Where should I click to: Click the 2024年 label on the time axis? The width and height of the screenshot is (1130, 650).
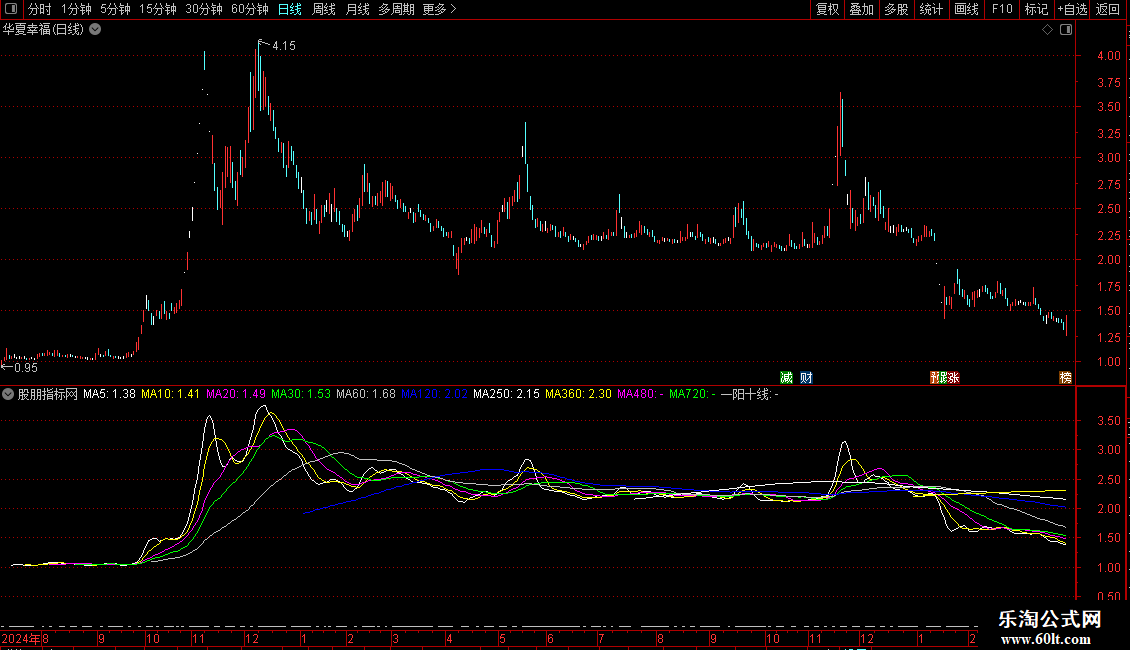point(21,638)
